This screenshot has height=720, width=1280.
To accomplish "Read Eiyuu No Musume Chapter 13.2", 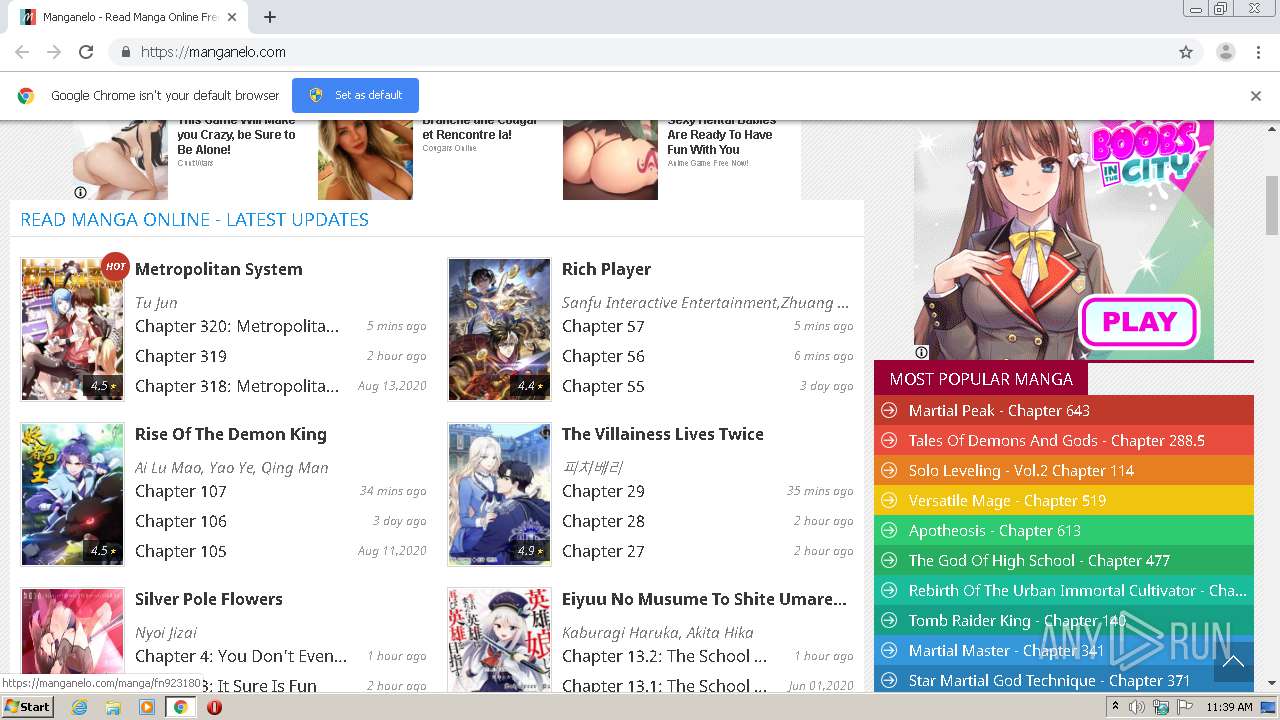I will (664, 656).
